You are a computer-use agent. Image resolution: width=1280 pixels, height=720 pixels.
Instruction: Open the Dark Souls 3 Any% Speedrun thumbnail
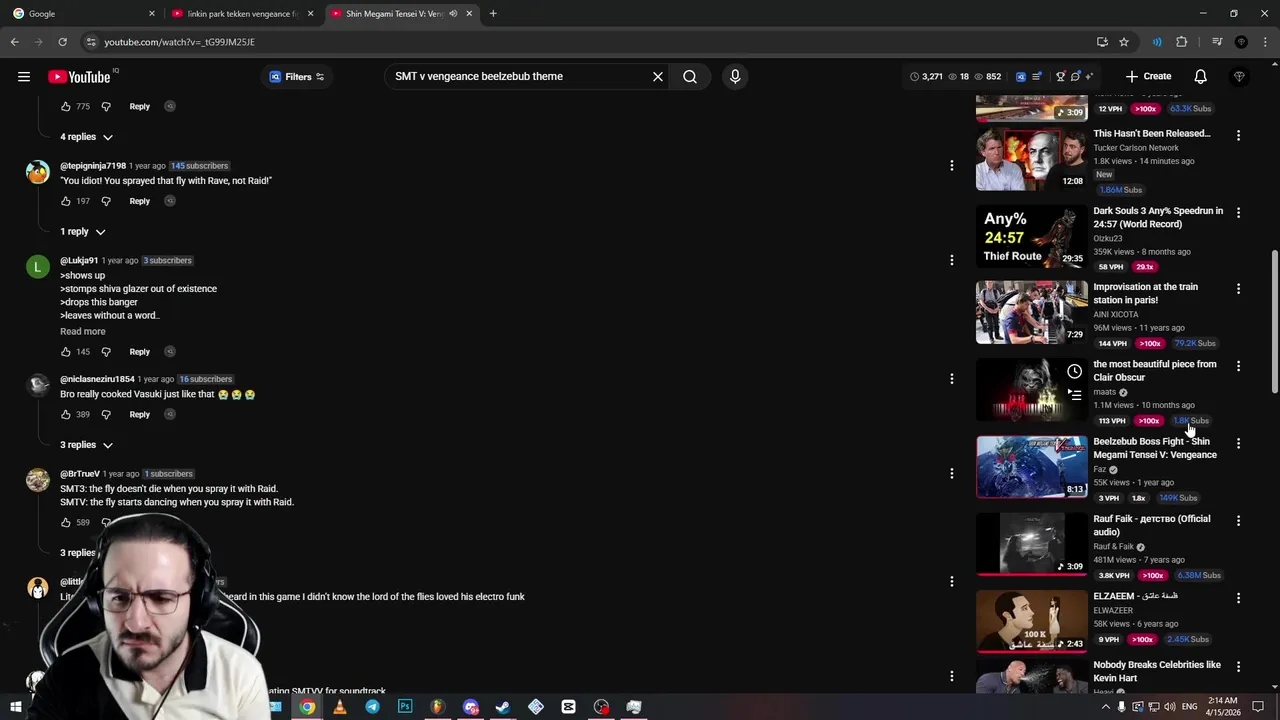pos(1031,236)
